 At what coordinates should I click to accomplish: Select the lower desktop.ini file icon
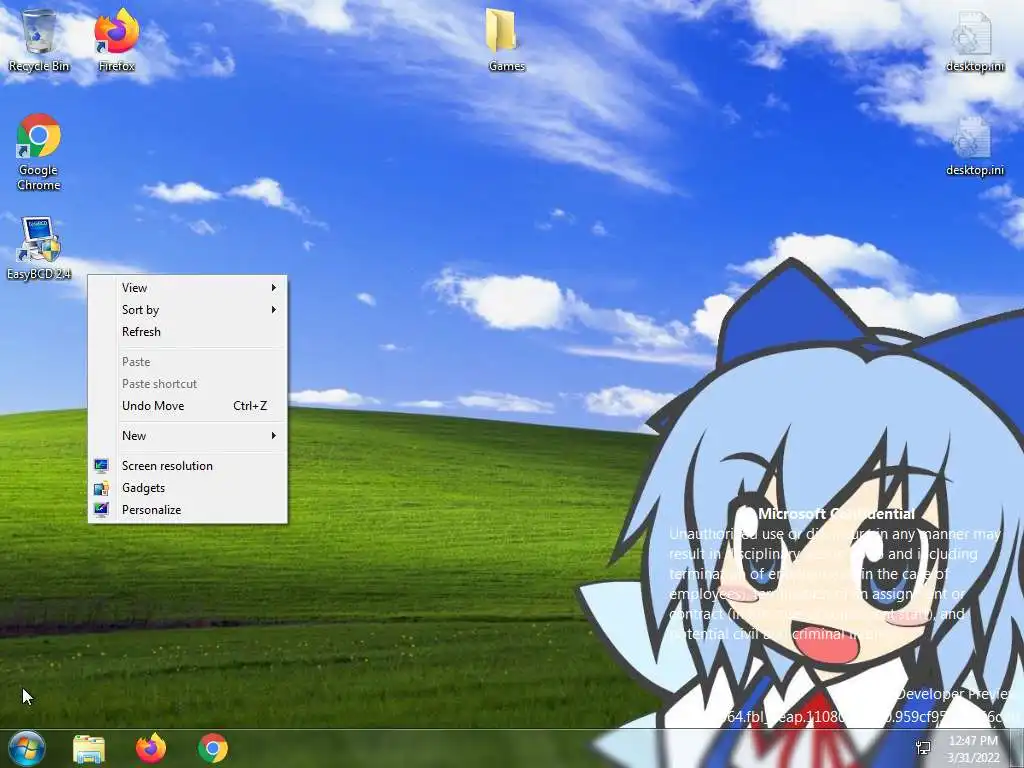tap(974, 146)
